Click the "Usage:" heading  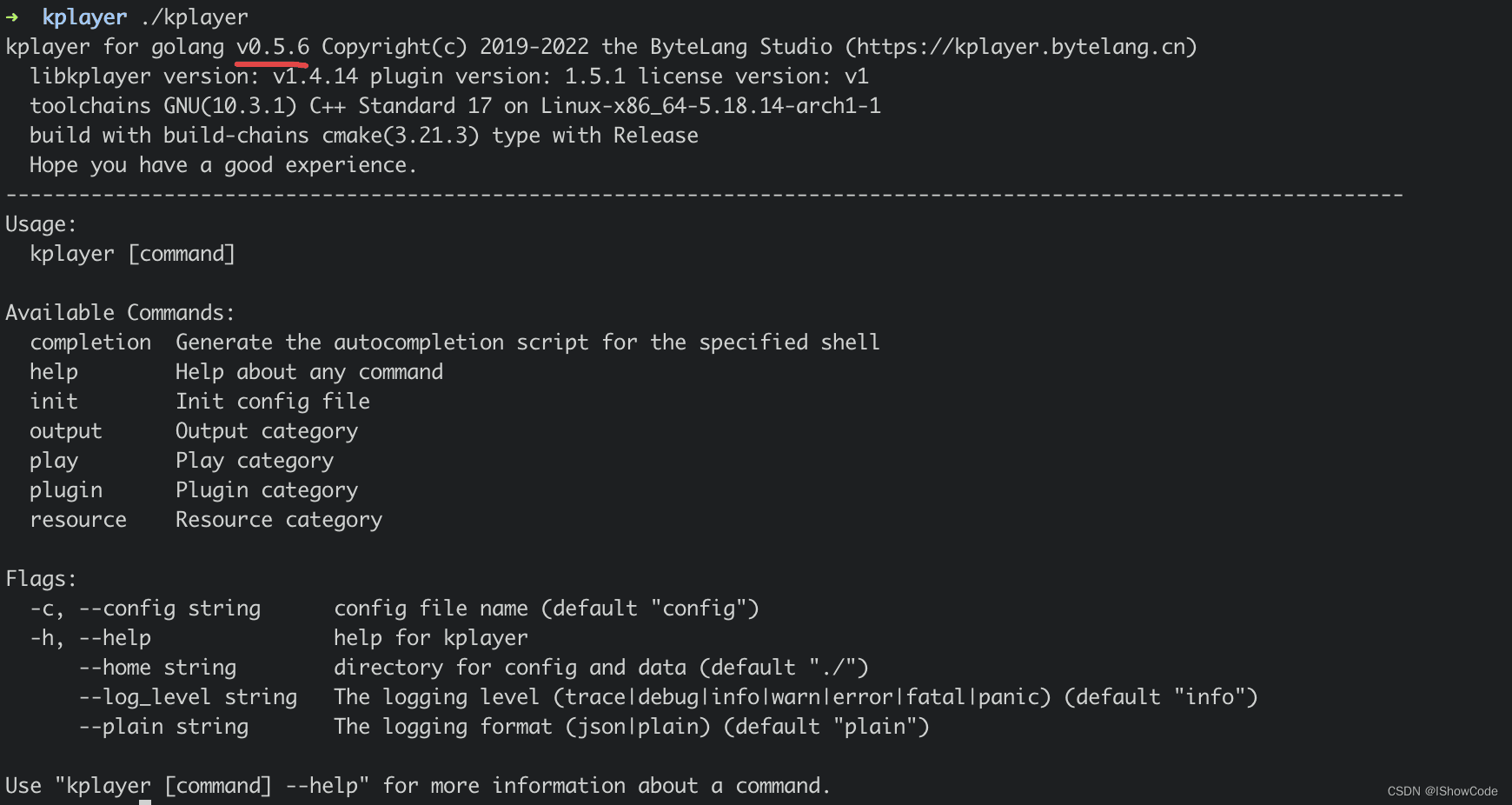click(41, 224)
